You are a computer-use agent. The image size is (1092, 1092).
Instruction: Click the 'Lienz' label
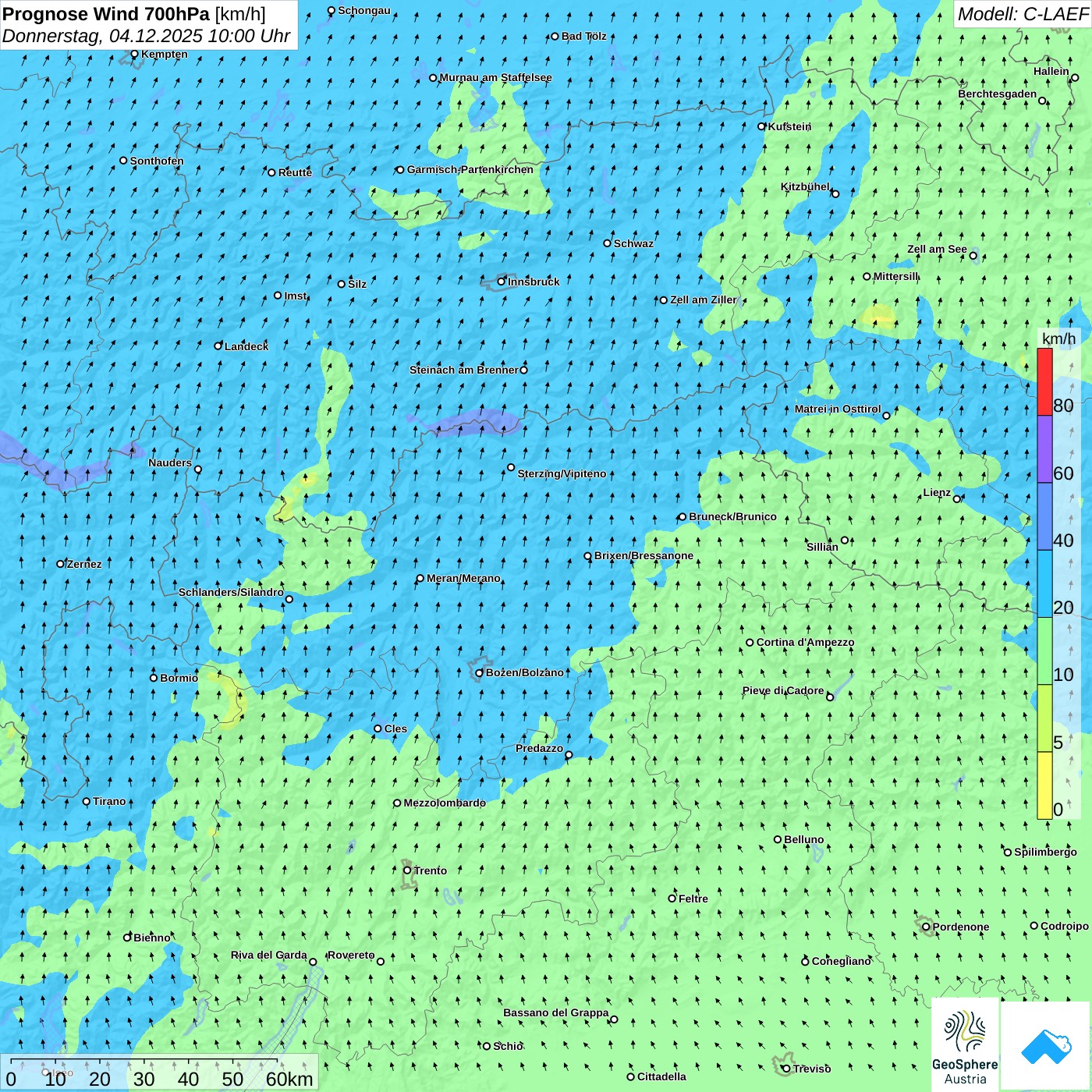[x=937, y=492]
